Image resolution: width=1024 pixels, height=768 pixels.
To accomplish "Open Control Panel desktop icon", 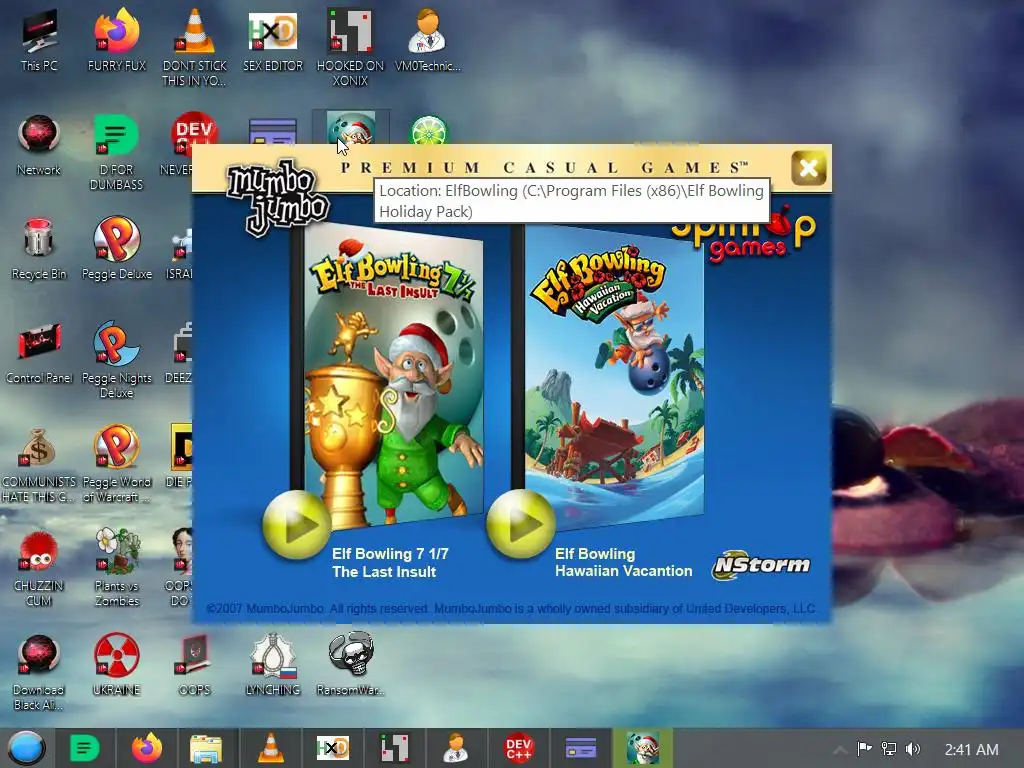I will click(39, 353).
